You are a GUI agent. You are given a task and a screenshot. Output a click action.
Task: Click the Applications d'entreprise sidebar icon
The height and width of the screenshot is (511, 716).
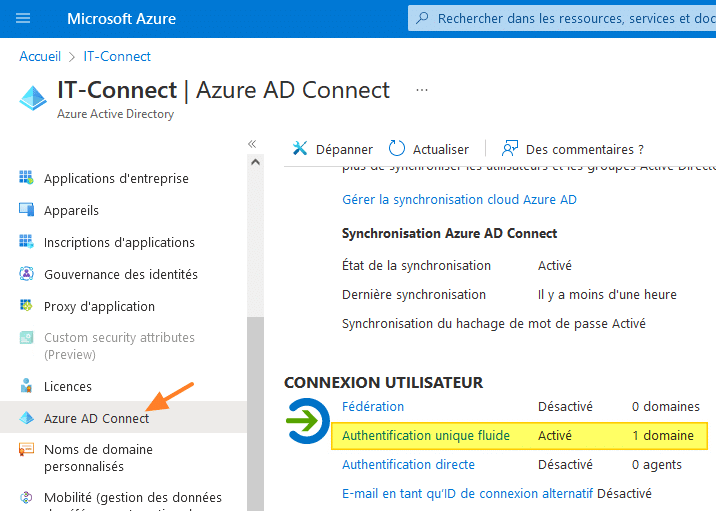click(x=26, y=178)
